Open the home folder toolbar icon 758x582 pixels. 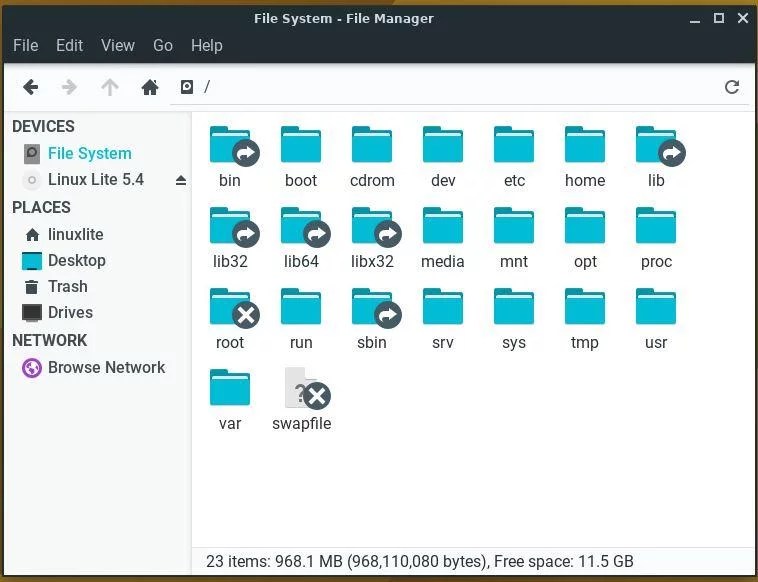click(x=150, y=87)
